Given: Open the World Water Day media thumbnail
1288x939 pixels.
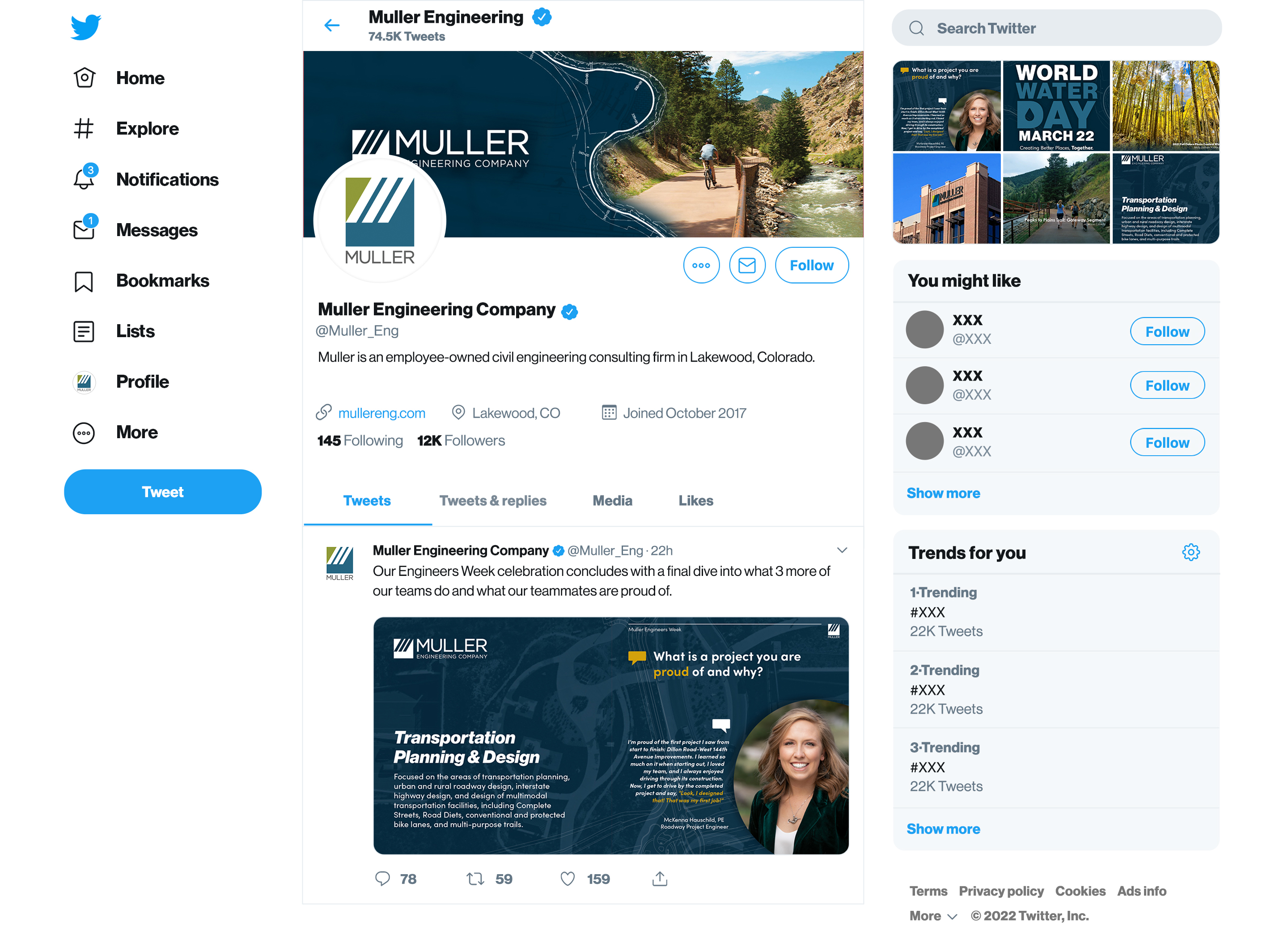Looking at the screenshot, I should click(1056, 106).
